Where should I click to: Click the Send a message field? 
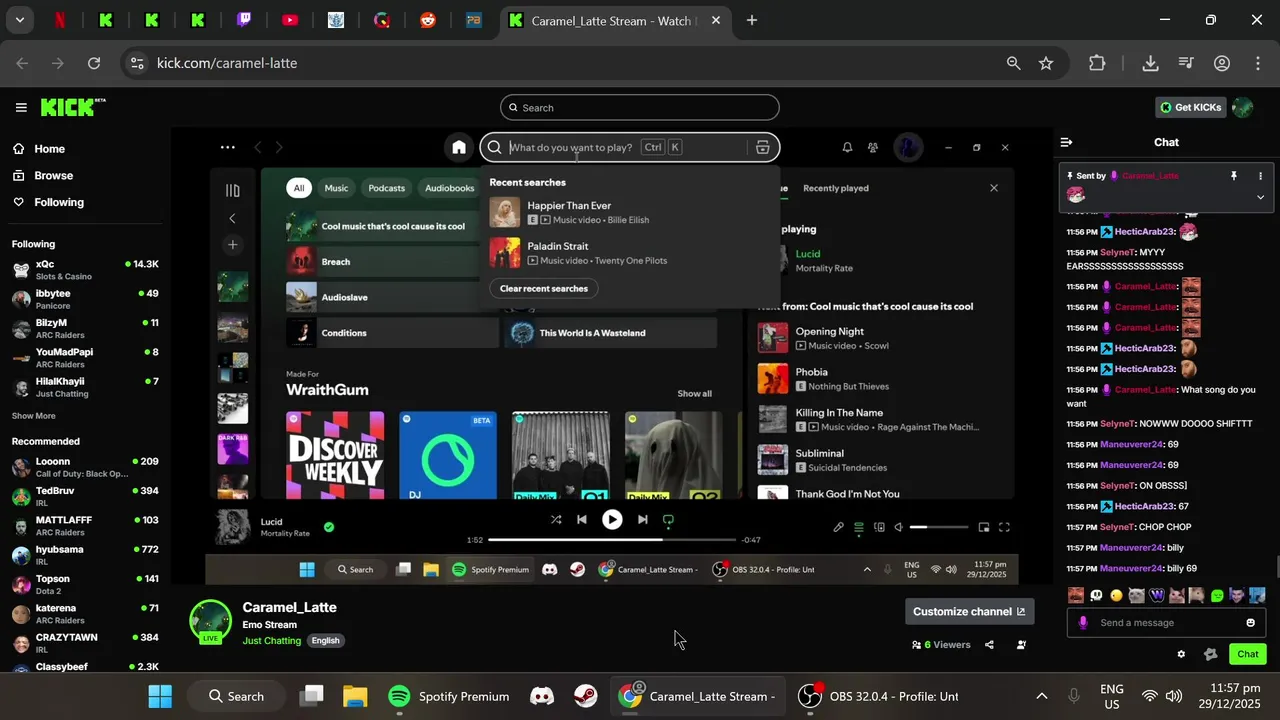coord(1166,622)
